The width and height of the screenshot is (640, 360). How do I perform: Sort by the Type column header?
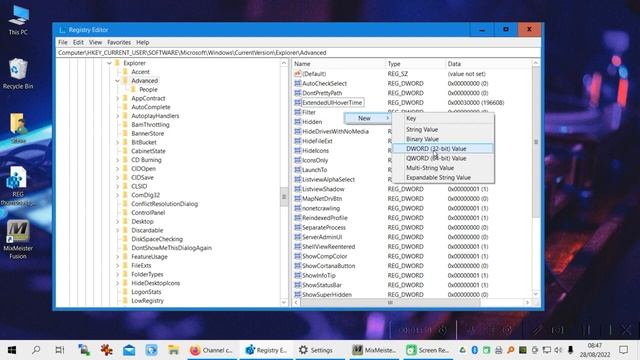(415, 64)
